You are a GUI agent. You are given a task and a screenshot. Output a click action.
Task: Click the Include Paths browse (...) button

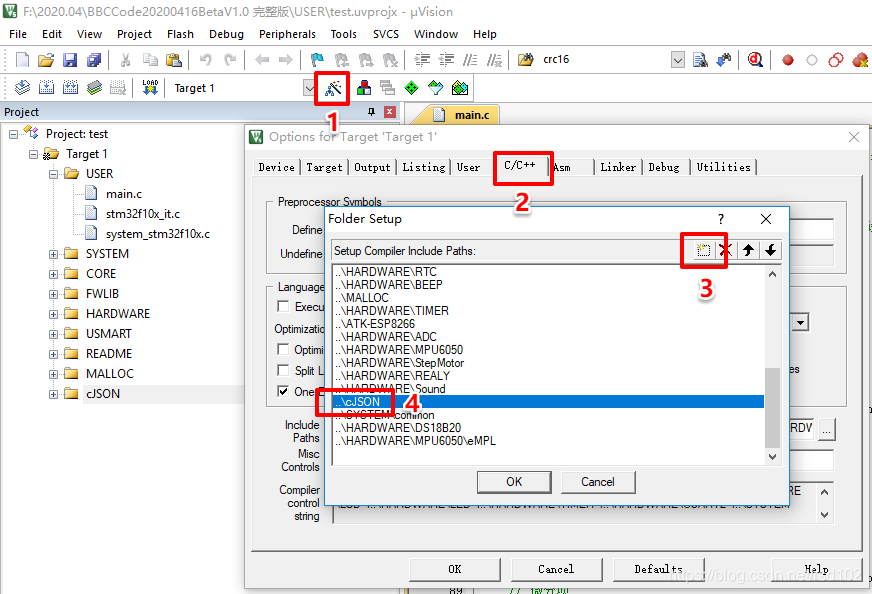(826, 429)
